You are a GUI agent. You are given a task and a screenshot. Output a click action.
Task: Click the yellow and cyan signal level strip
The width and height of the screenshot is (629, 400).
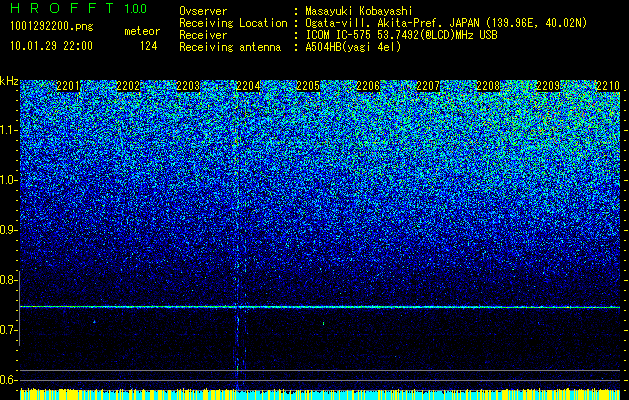[x=320, y=394]
